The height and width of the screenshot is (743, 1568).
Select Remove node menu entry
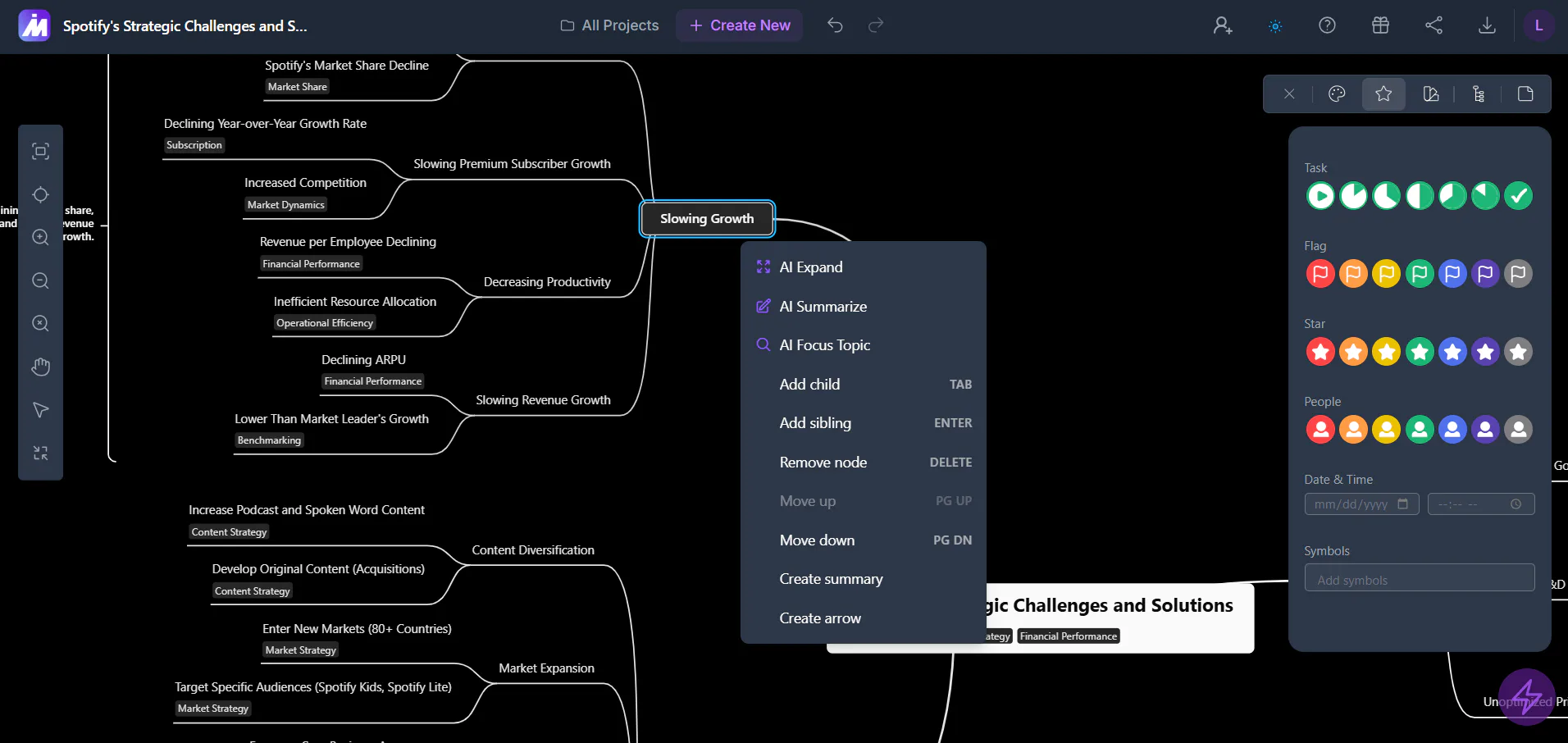click(x=864, y=463)
